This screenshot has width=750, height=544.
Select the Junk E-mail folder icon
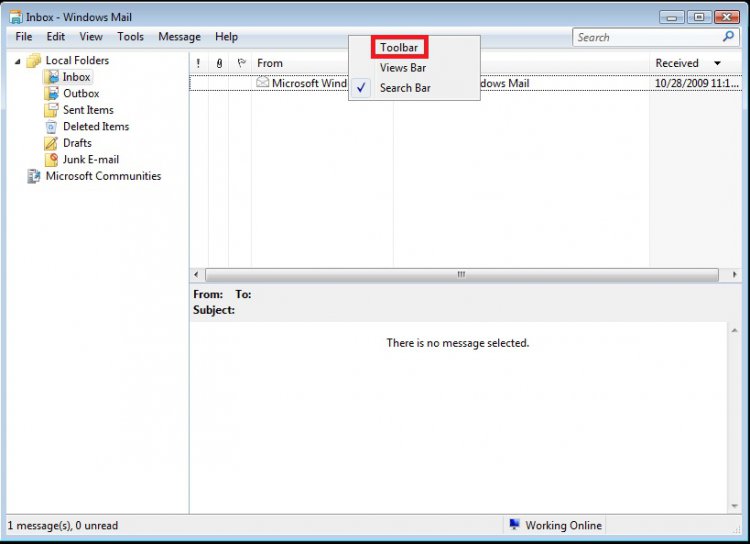pos(51,159)
